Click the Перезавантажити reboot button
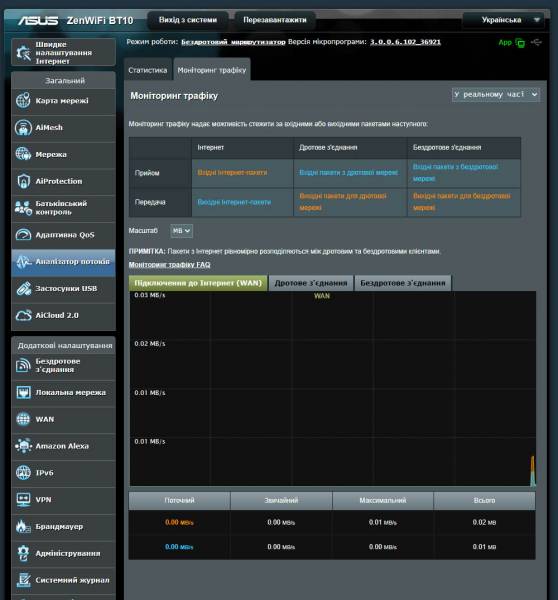 pos(275,20)
